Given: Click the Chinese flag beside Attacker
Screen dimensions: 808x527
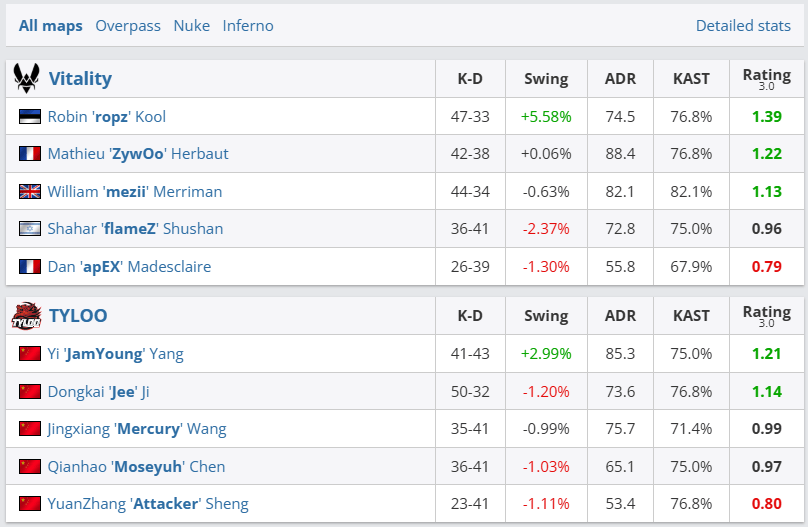Looking at the screenshot, I should pos(30,504).
